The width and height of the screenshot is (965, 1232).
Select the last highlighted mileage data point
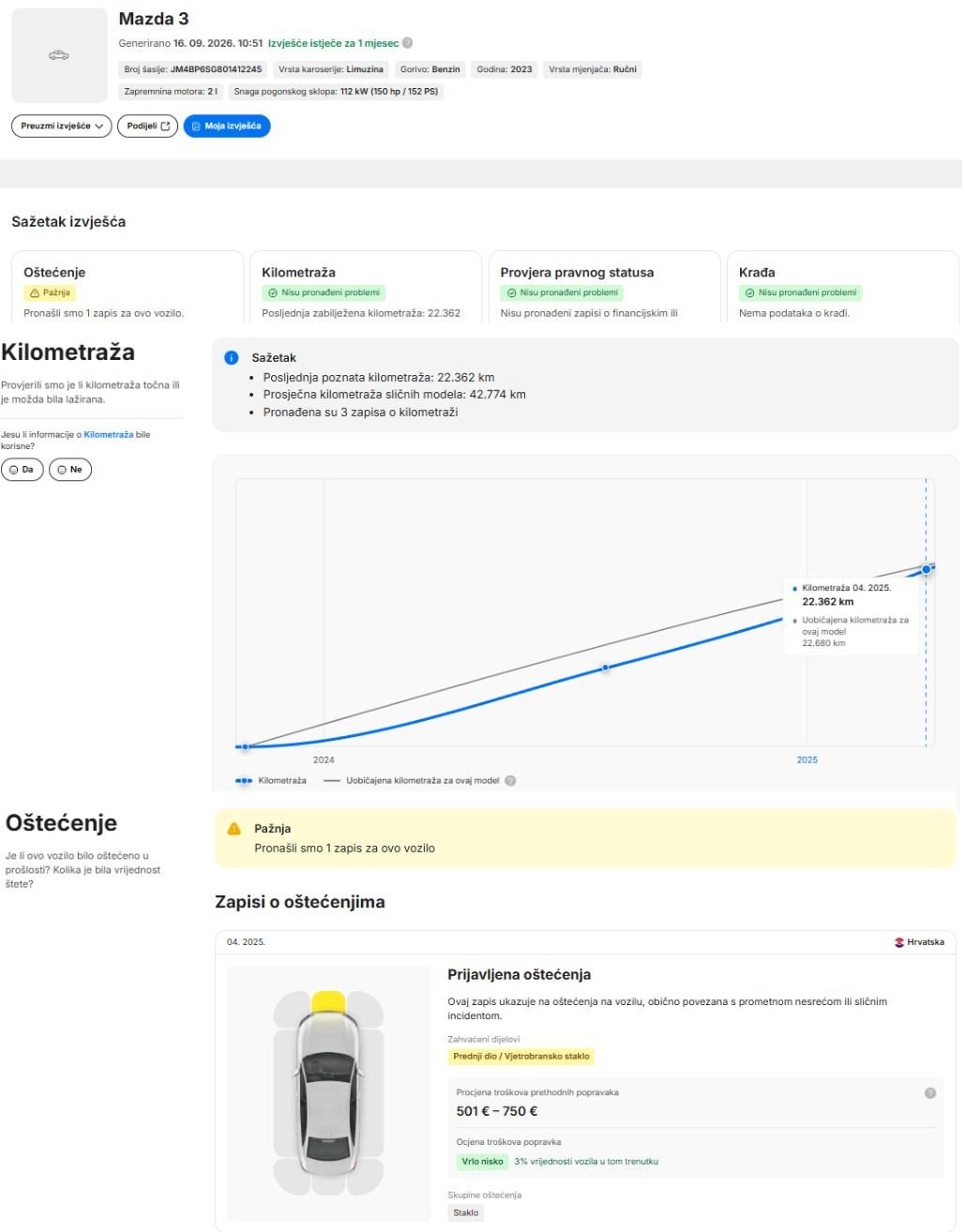pos(927,569)
